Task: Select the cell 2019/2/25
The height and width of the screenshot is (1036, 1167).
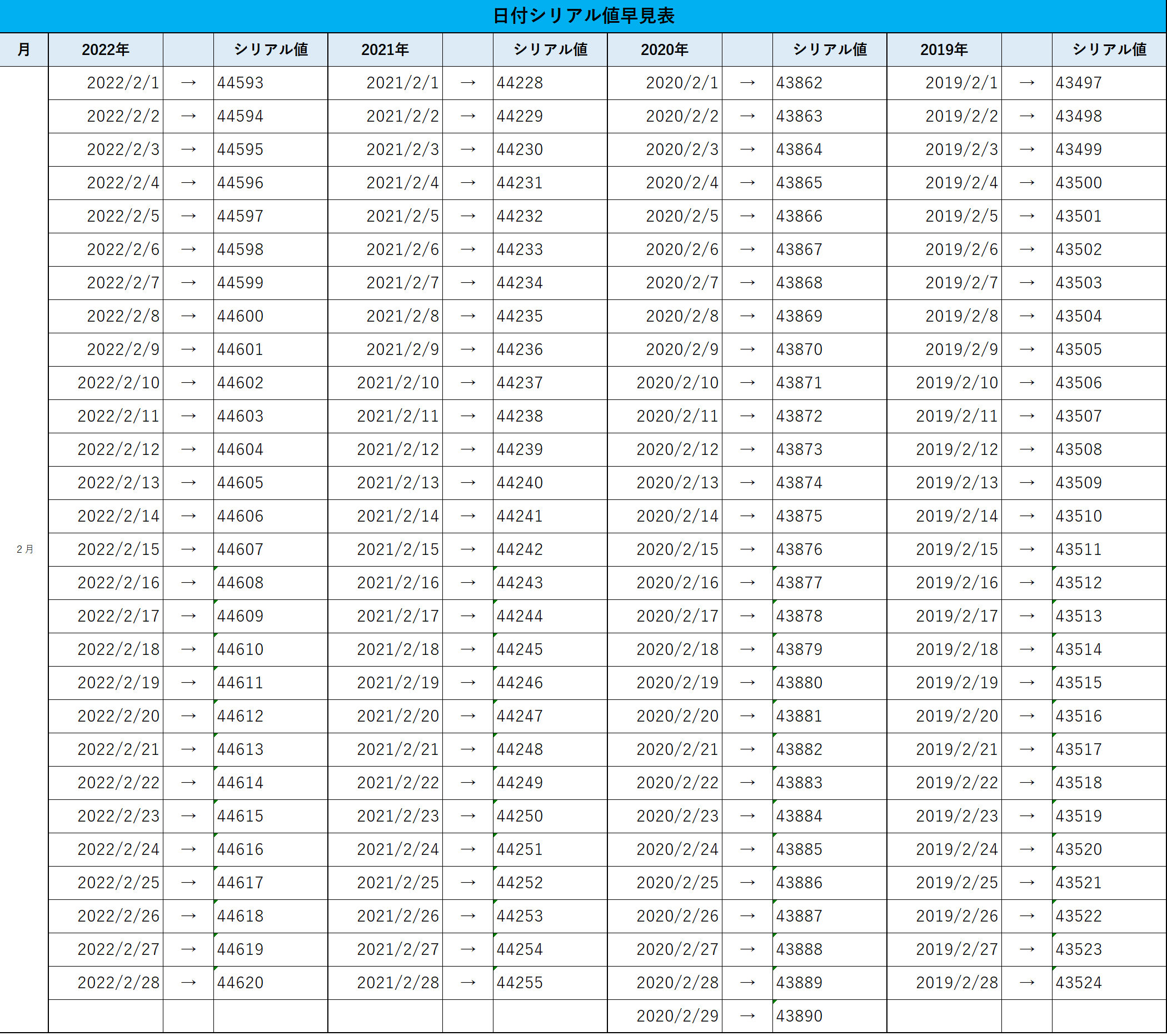Action: point(944,883)
